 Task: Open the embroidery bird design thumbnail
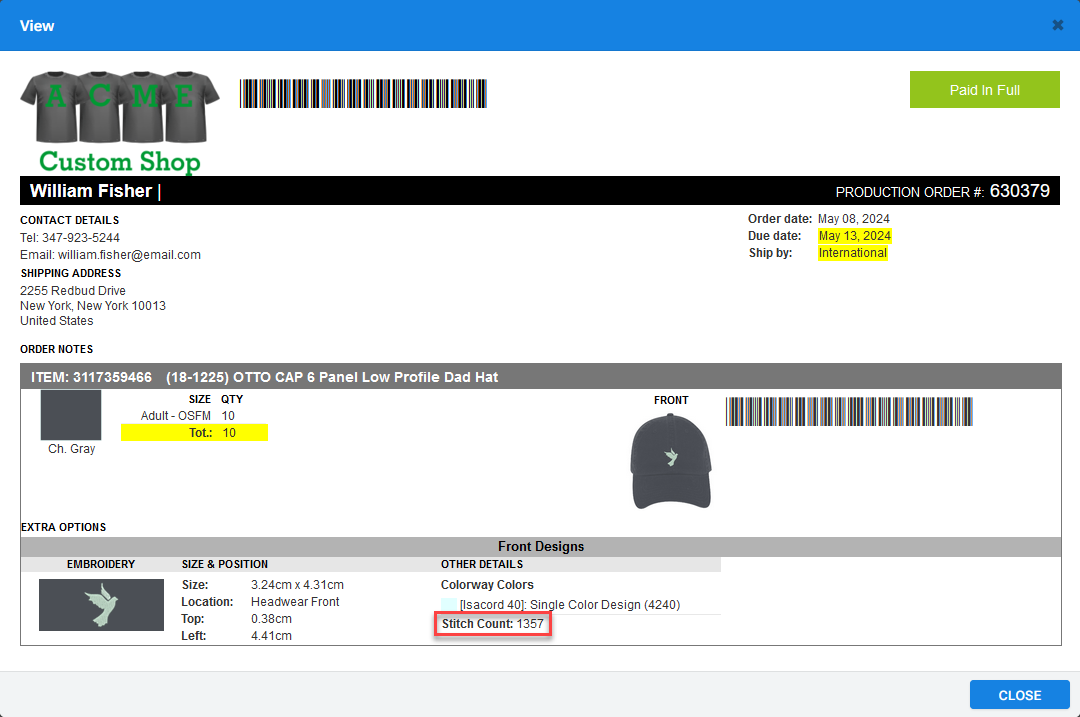[101, 605]
